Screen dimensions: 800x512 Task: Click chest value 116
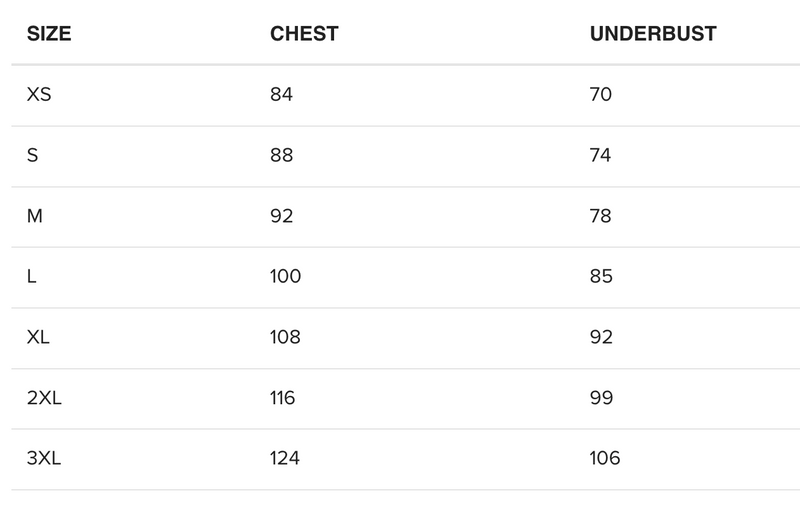click(x=283, y=398)
